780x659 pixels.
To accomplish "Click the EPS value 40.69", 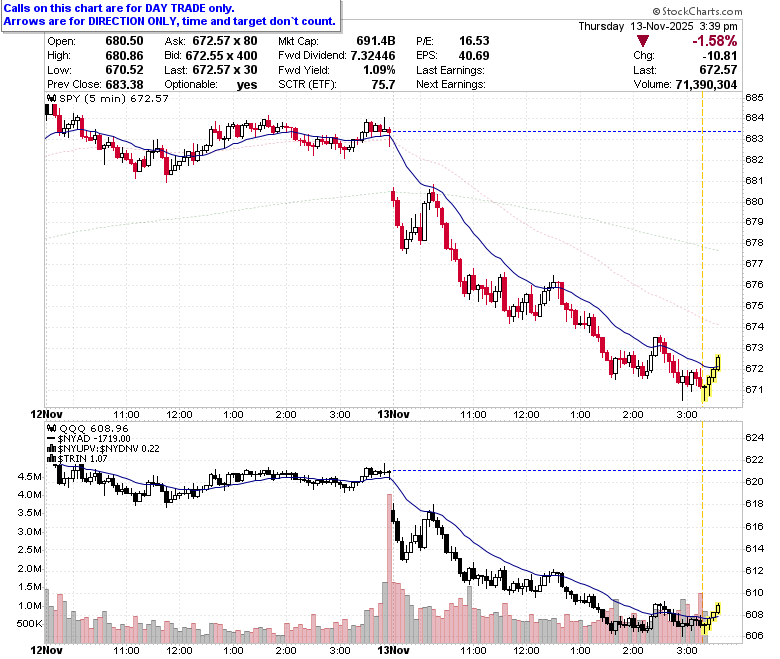I will tap(474, 56).
